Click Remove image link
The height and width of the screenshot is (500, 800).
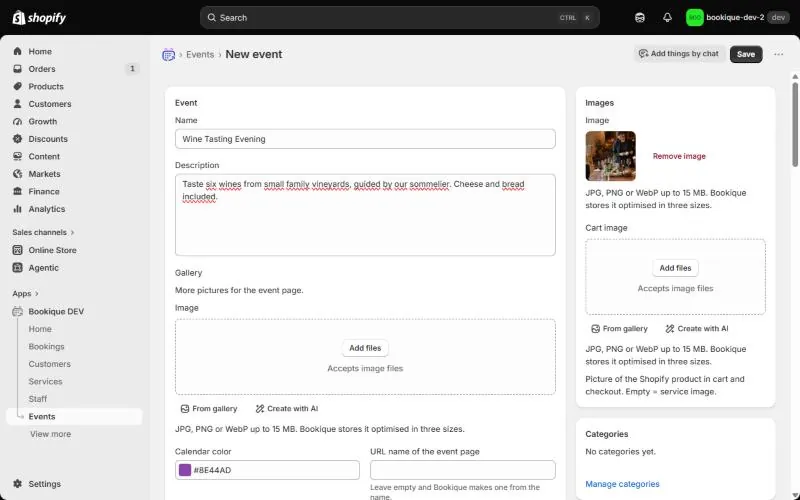pos(679,156)
